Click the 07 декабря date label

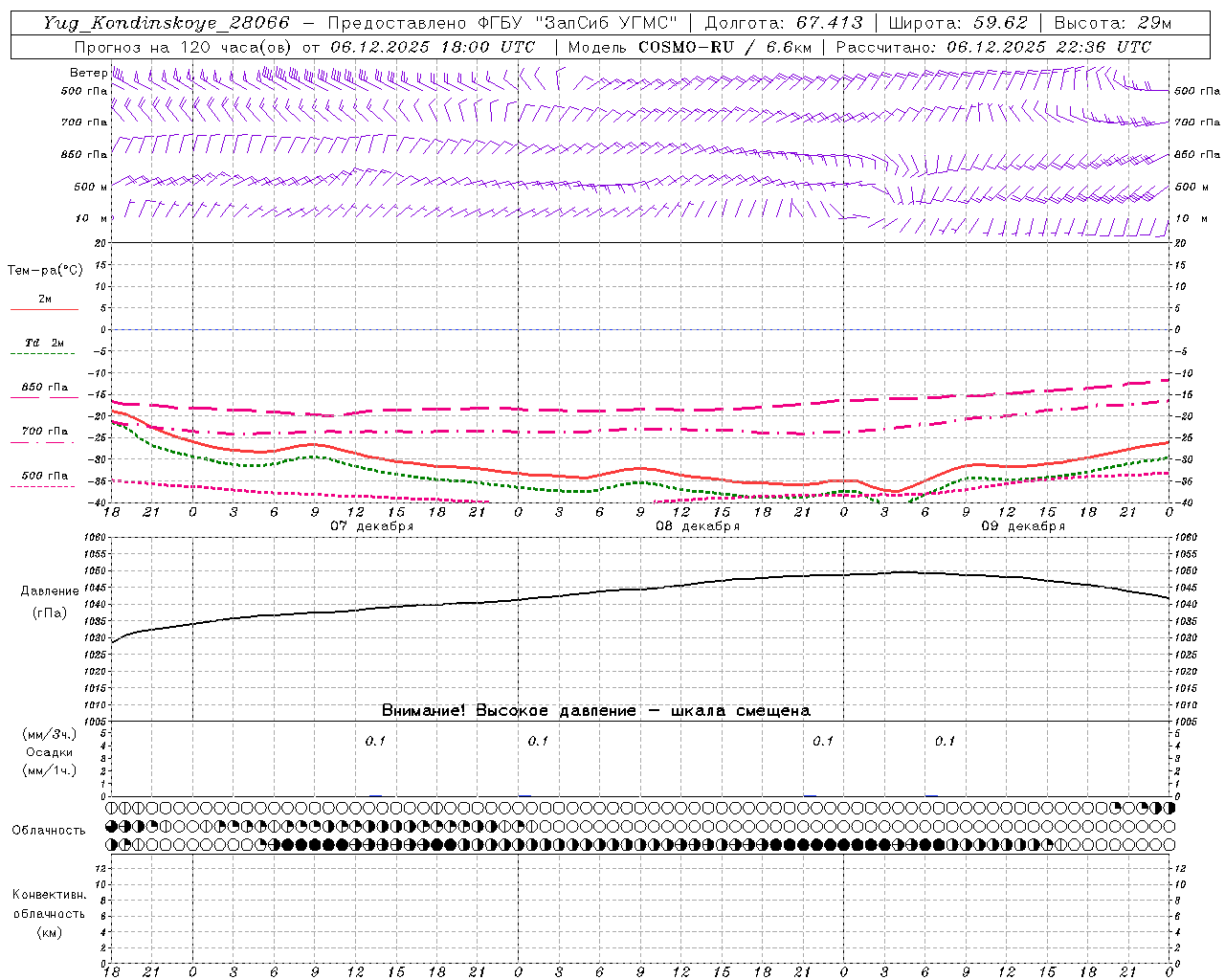372,526
